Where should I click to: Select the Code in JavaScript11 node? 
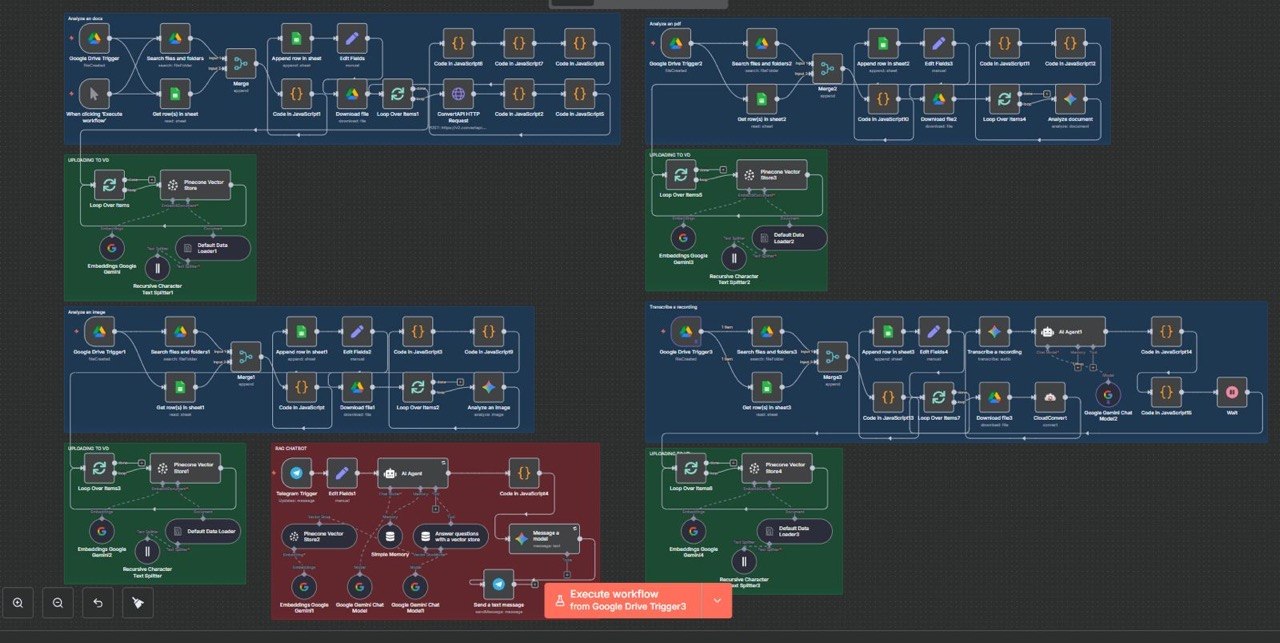[1005, 43]
